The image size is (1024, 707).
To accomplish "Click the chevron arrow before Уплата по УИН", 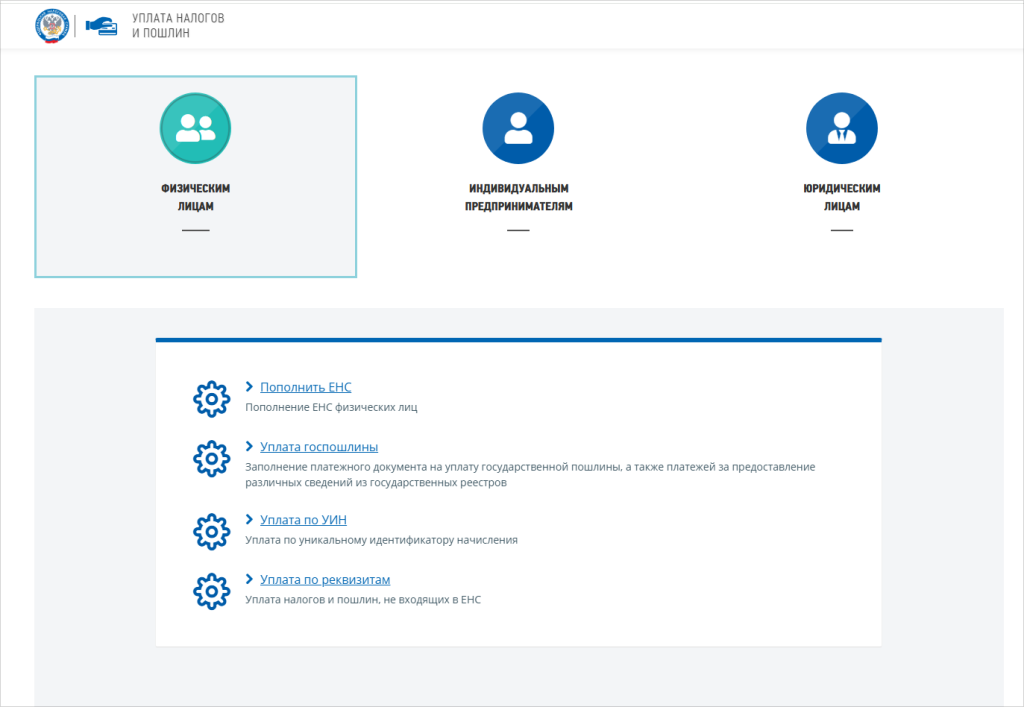I will pos(249,520).
